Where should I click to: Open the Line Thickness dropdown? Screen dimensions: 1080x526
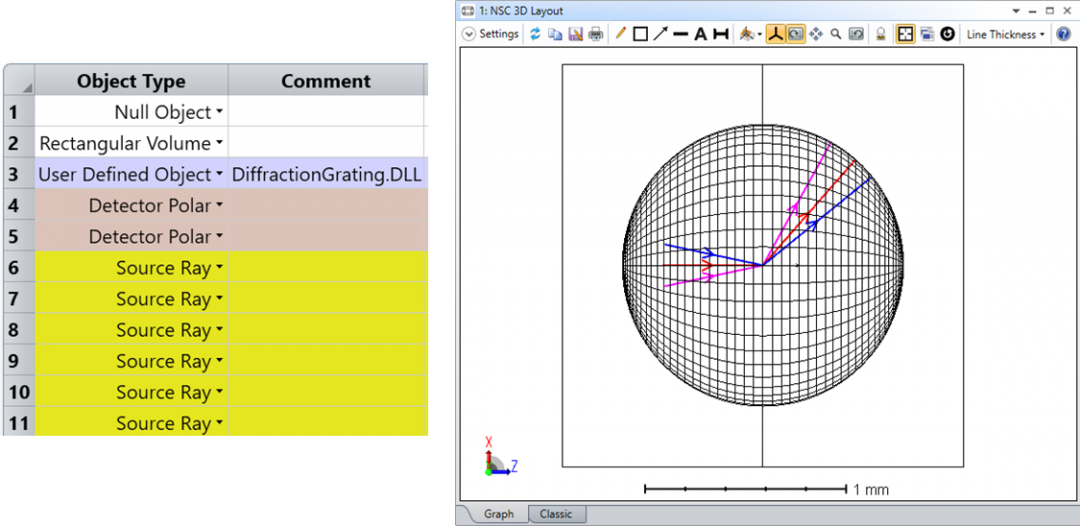(1005, 34)
